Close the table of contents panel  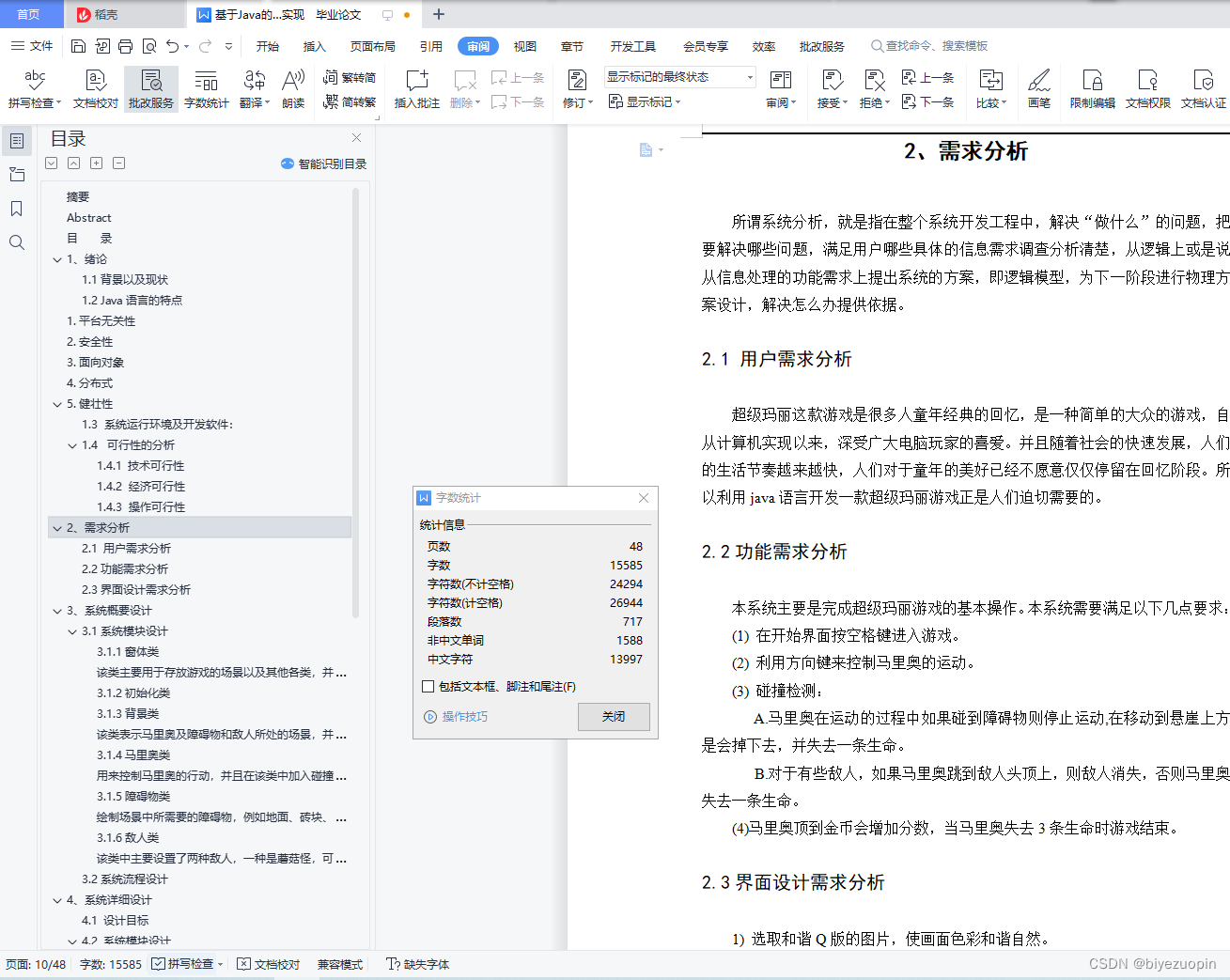pyautogui.click(x=357, y=138)
